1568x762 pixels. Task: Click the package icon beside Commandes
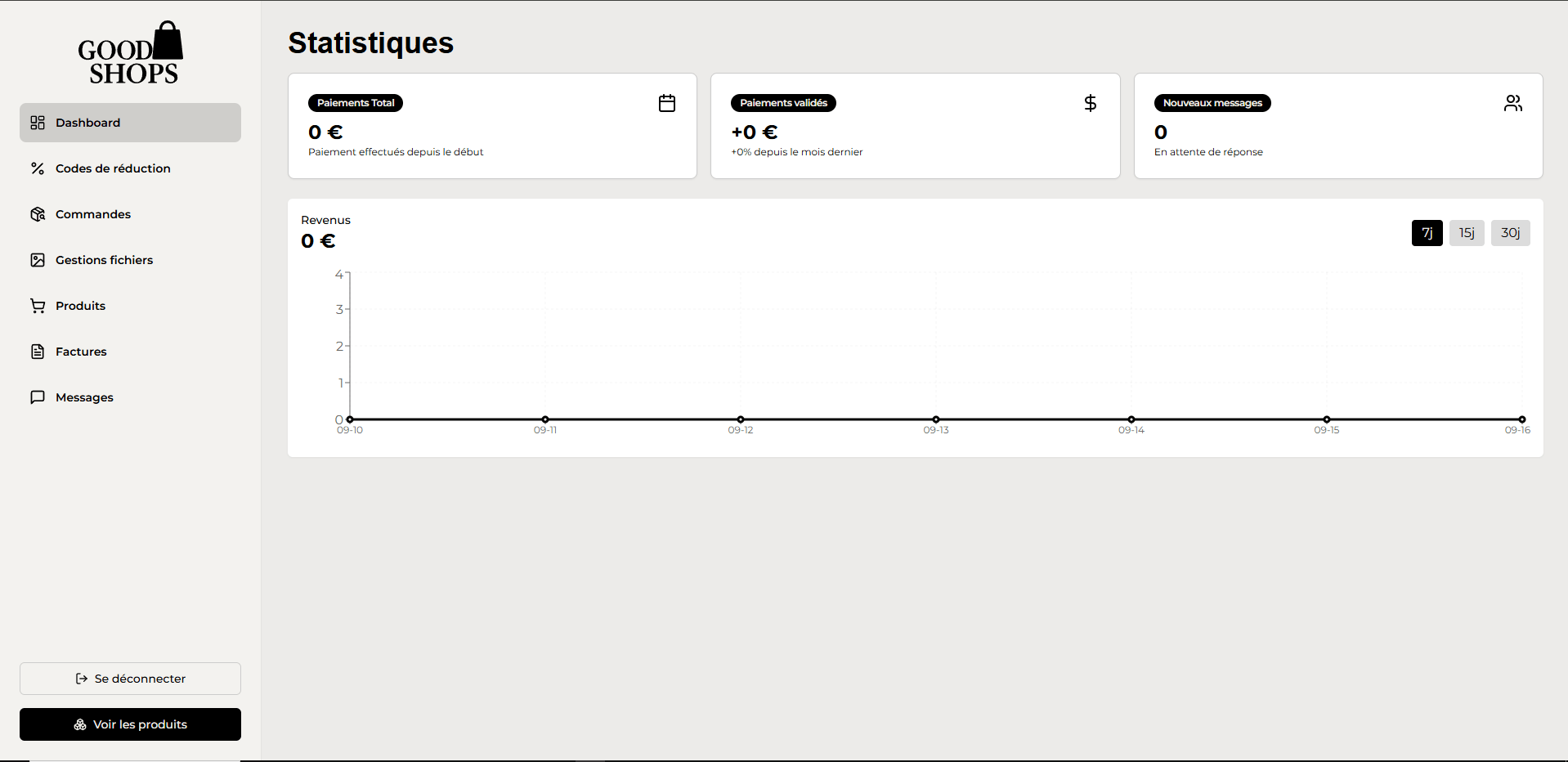pos(38,214)
